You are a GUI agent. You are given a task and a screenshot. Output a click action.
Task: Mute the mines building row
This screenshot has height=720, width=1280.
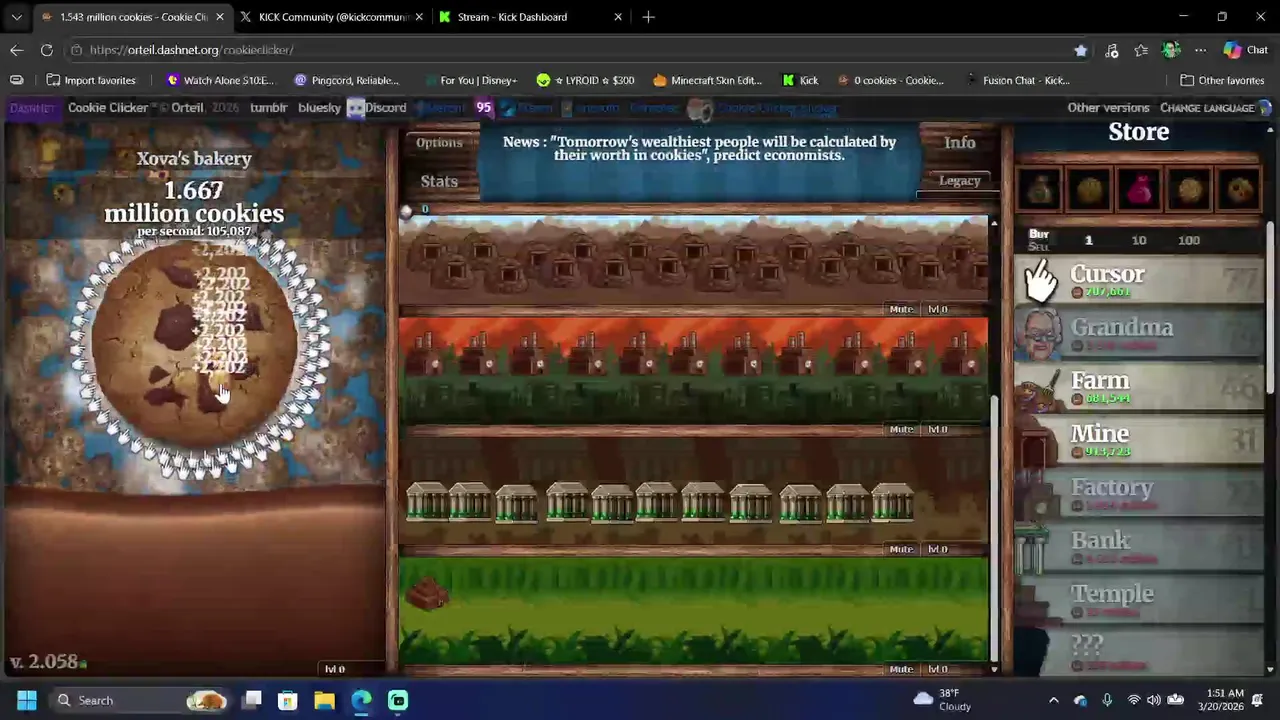[902, 309]
